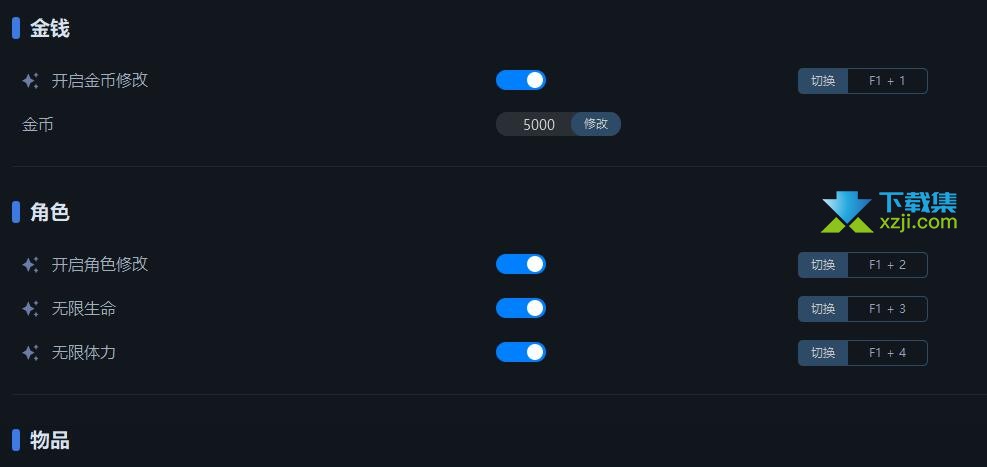987x467 pixels.
Task: Select the F1 + 4 hotkey field
Action: 888,353
